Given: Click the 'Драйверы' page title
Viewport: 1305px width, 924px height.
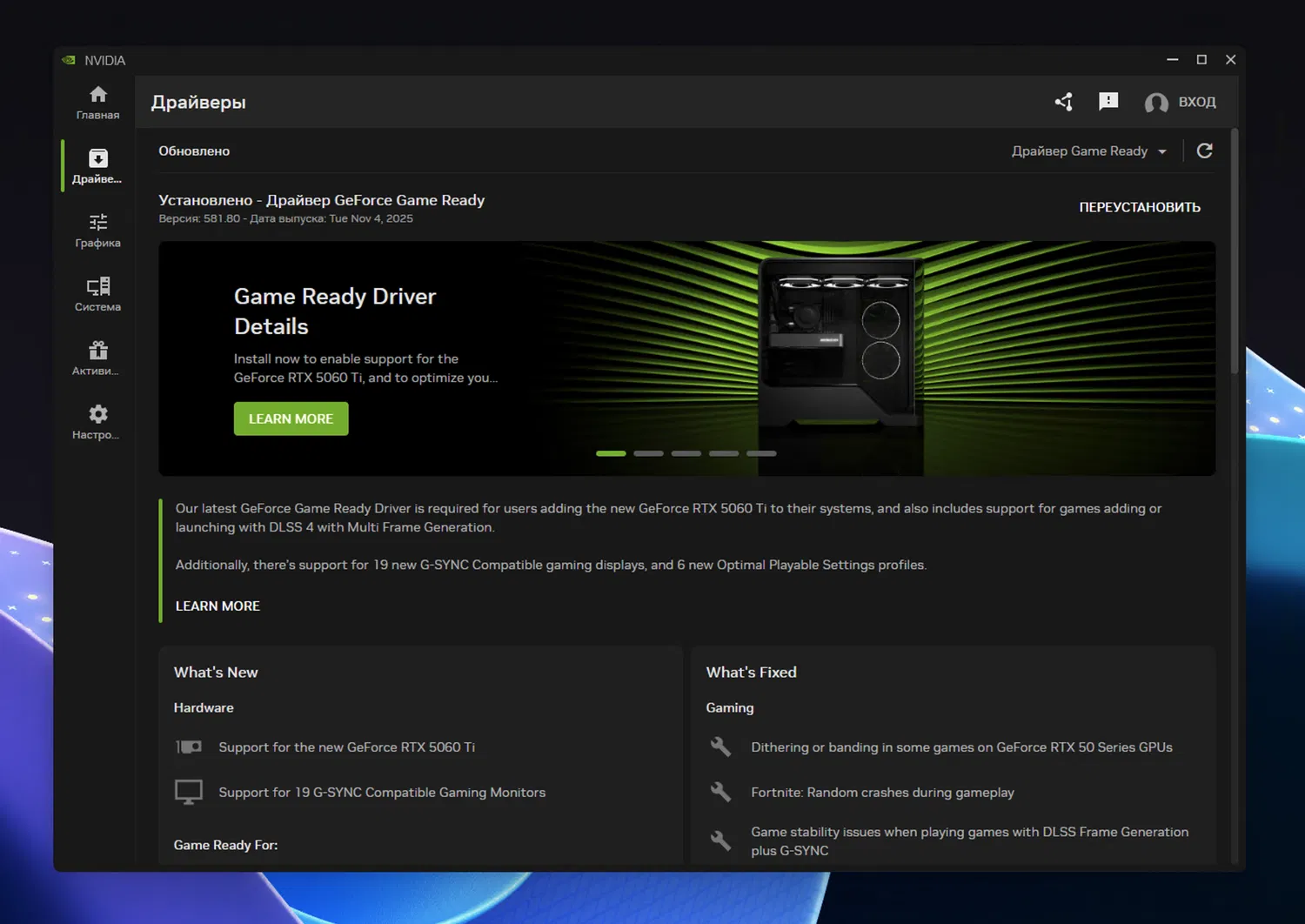Looking at the screenshot, I should tap(198, 102).
